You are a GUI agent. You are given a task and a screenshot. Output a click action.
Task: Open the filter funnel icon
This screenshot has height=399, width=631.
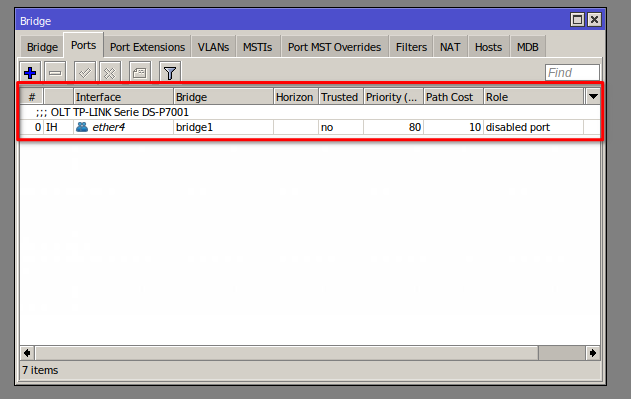point(170,73)
